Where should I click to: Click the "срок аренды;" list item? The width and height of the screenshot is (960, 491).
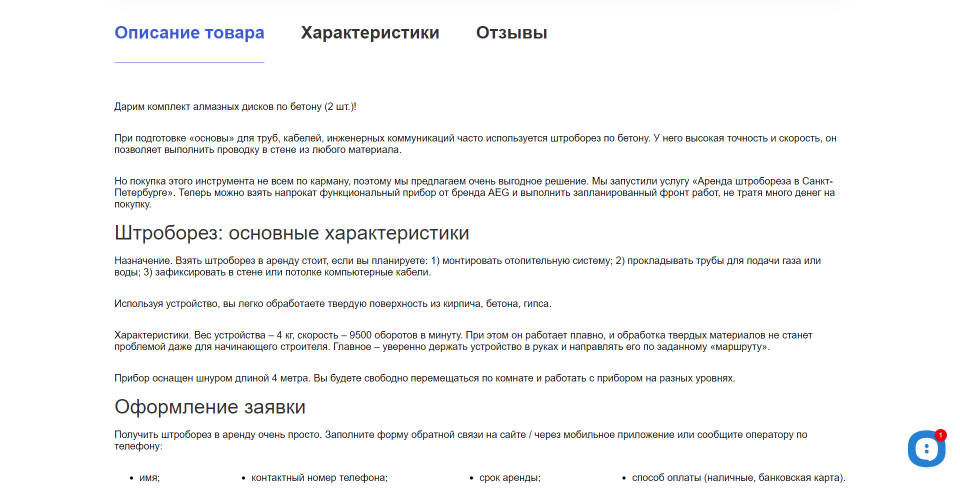click(x=509, y=478)
